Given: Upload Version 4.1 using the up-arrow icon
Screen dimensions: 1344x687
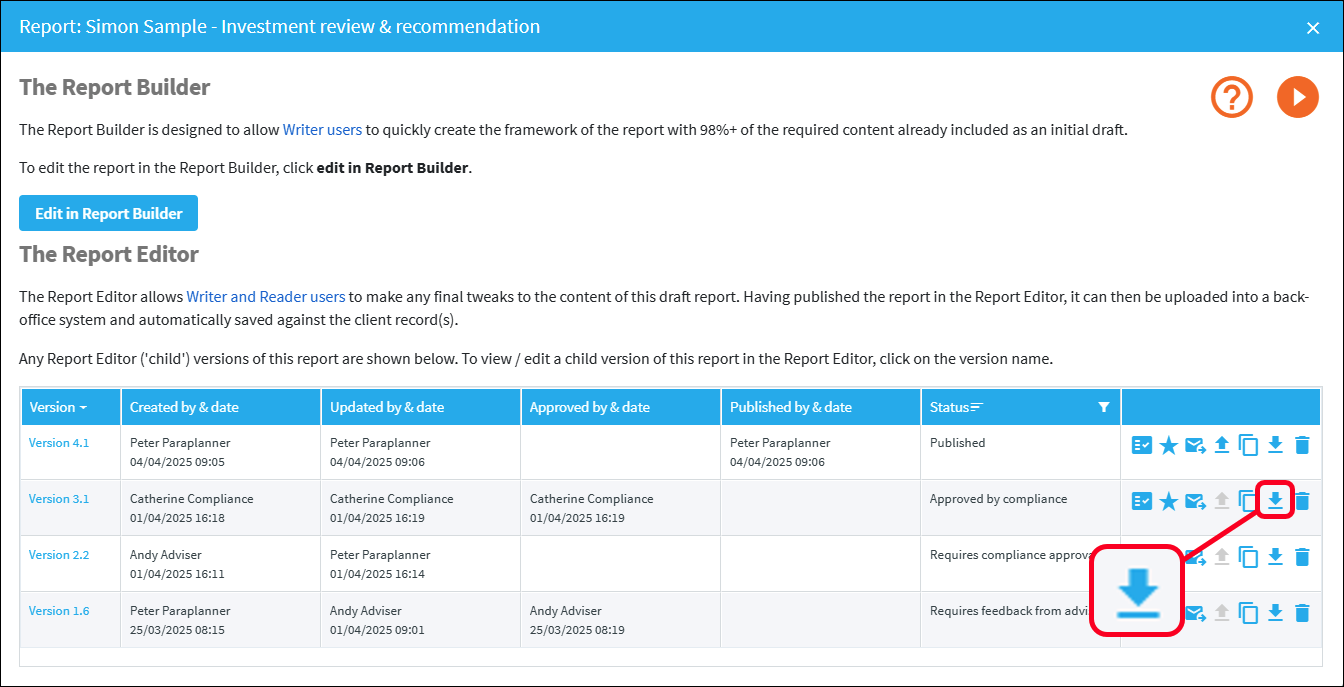Looking at the screenshot, I should 1221,445.
